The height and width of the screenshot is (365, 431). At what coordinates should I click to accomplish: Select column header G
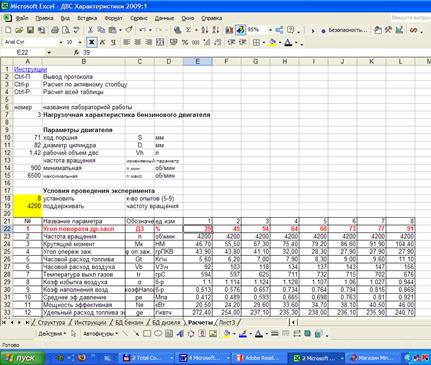pyautogui.click(x=255, y=61)
